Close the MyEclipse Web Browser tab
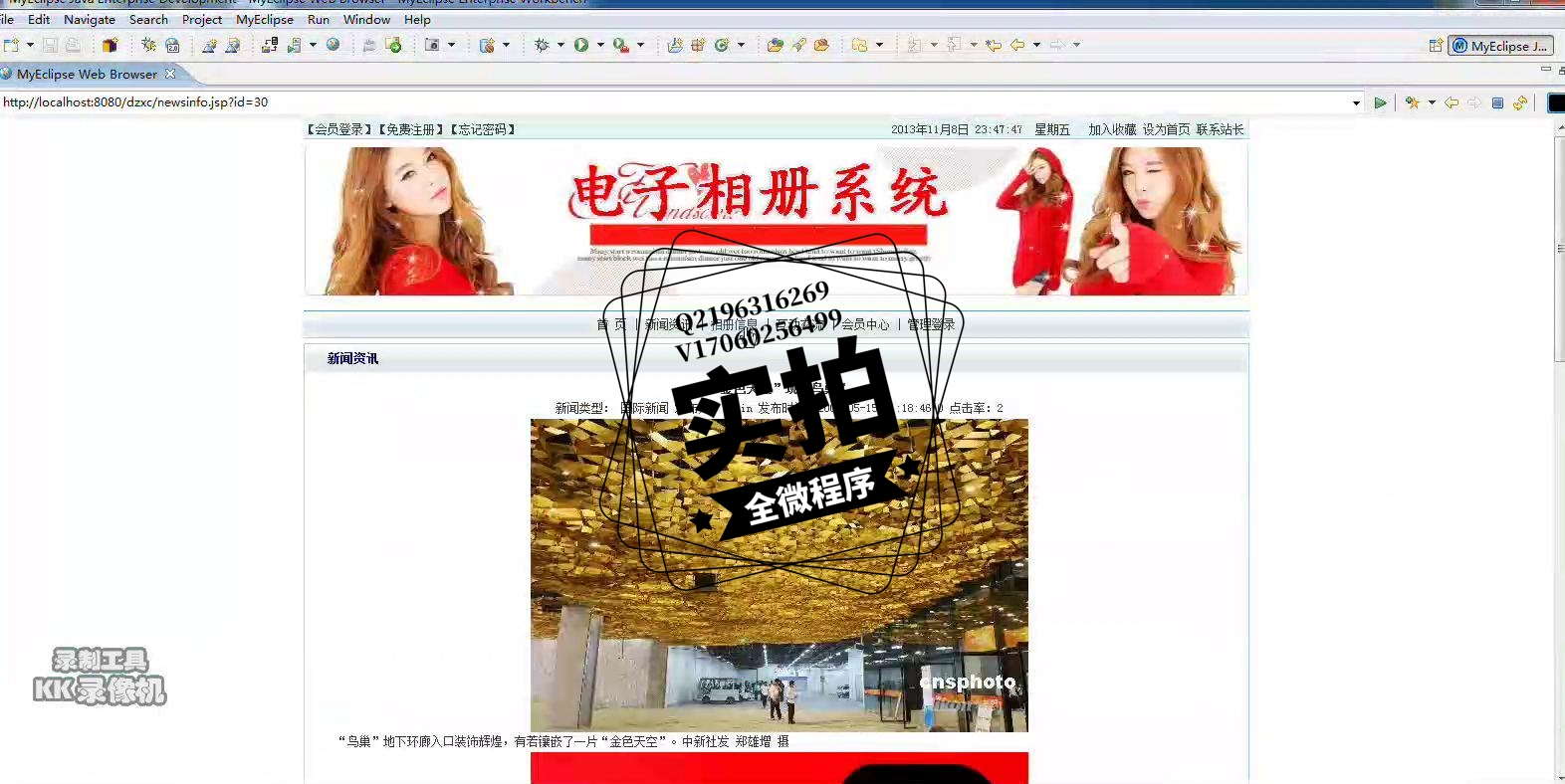 tap(170, 74)
